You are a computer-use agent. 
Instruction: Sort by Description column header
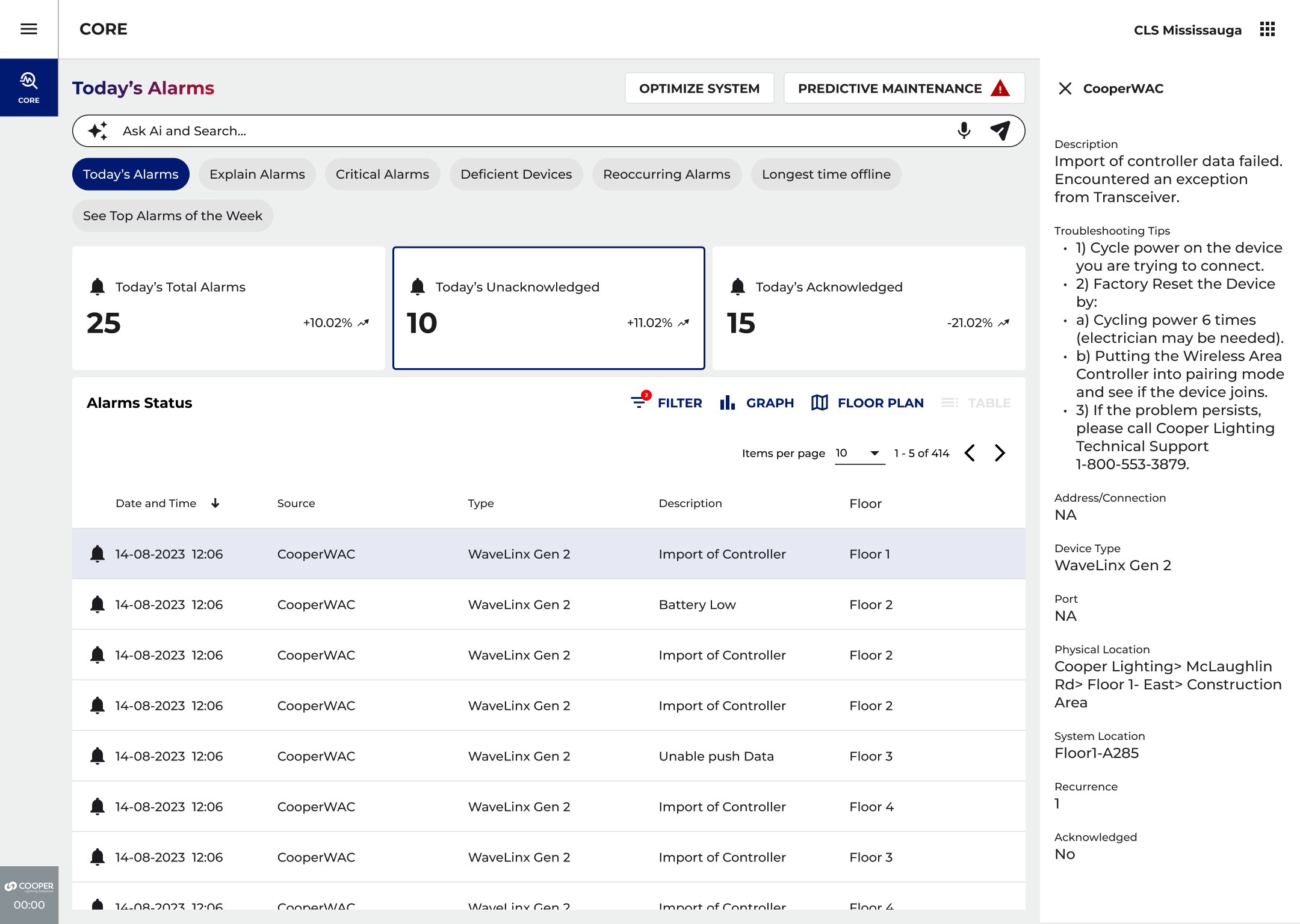[690, 503]
